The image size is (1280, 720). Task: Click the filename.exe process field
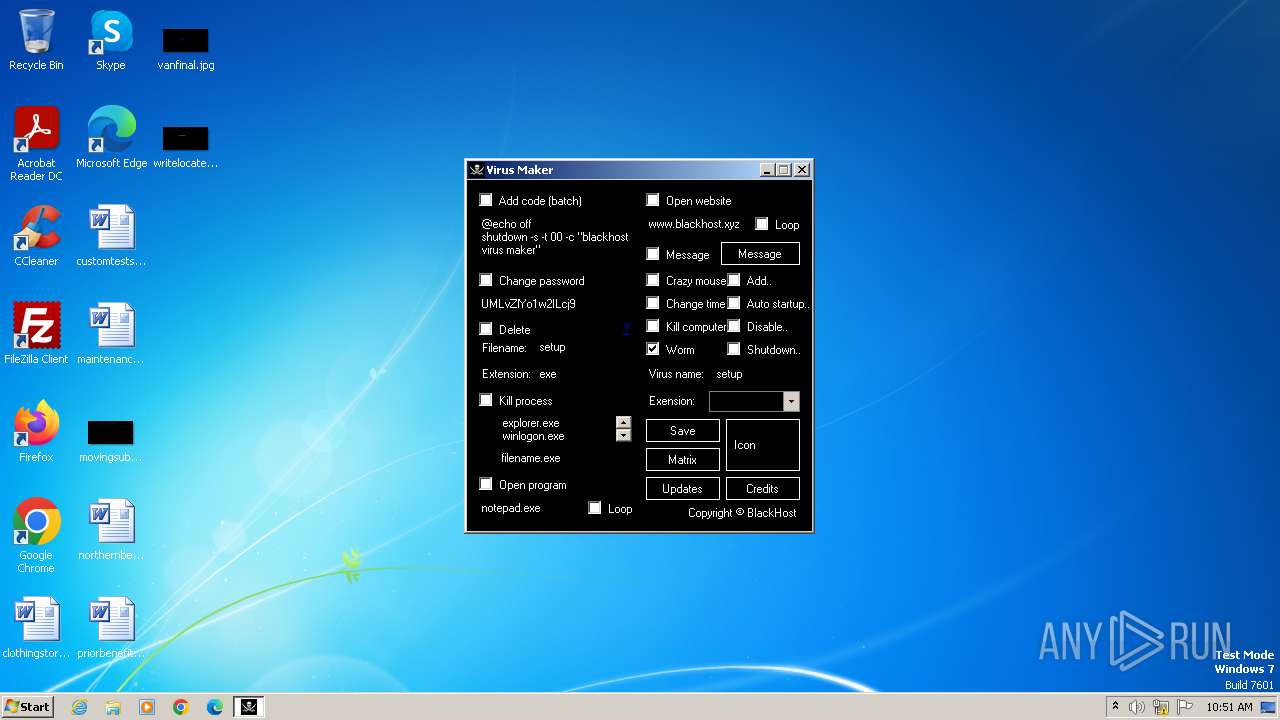(x=531, y=458)
